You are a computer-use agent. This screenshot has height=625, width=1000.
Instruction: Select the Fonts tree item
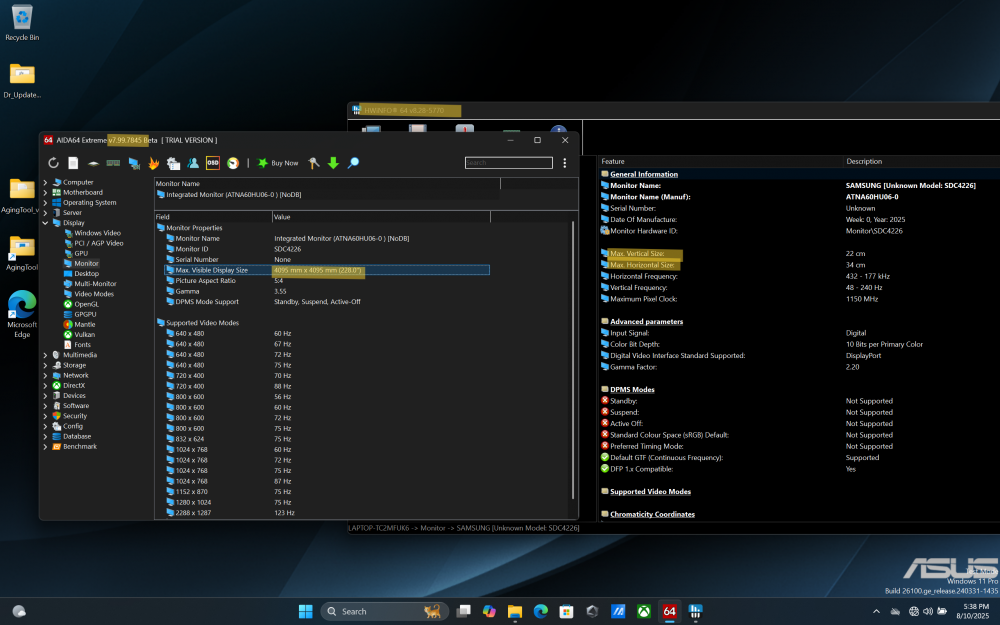(x=82, y=345)
